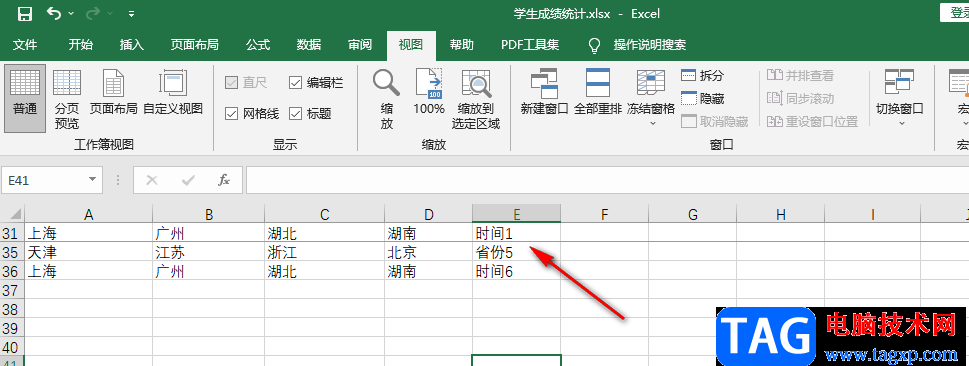Switch to the Review (审阅) tab

point(360,45)
